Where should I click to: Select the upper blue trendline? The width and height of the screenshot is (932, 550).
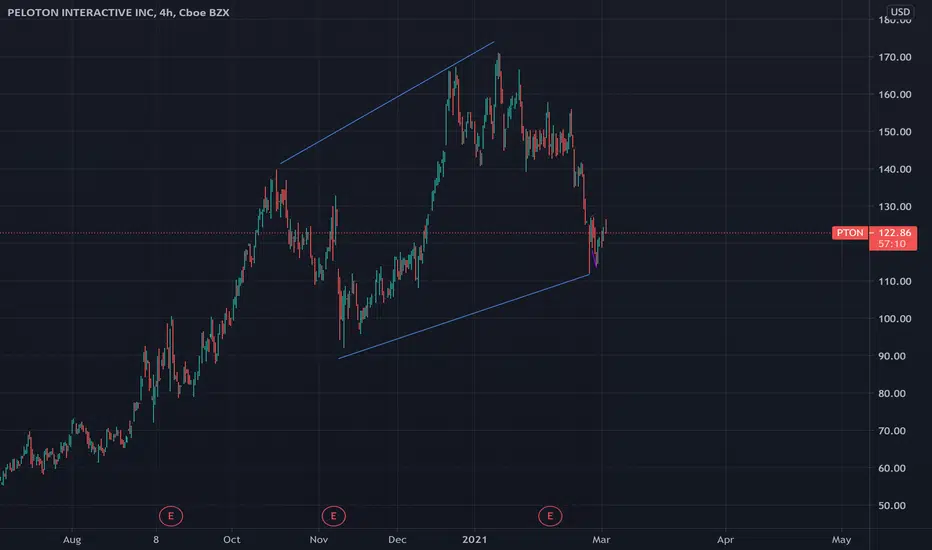coord(387,103)
